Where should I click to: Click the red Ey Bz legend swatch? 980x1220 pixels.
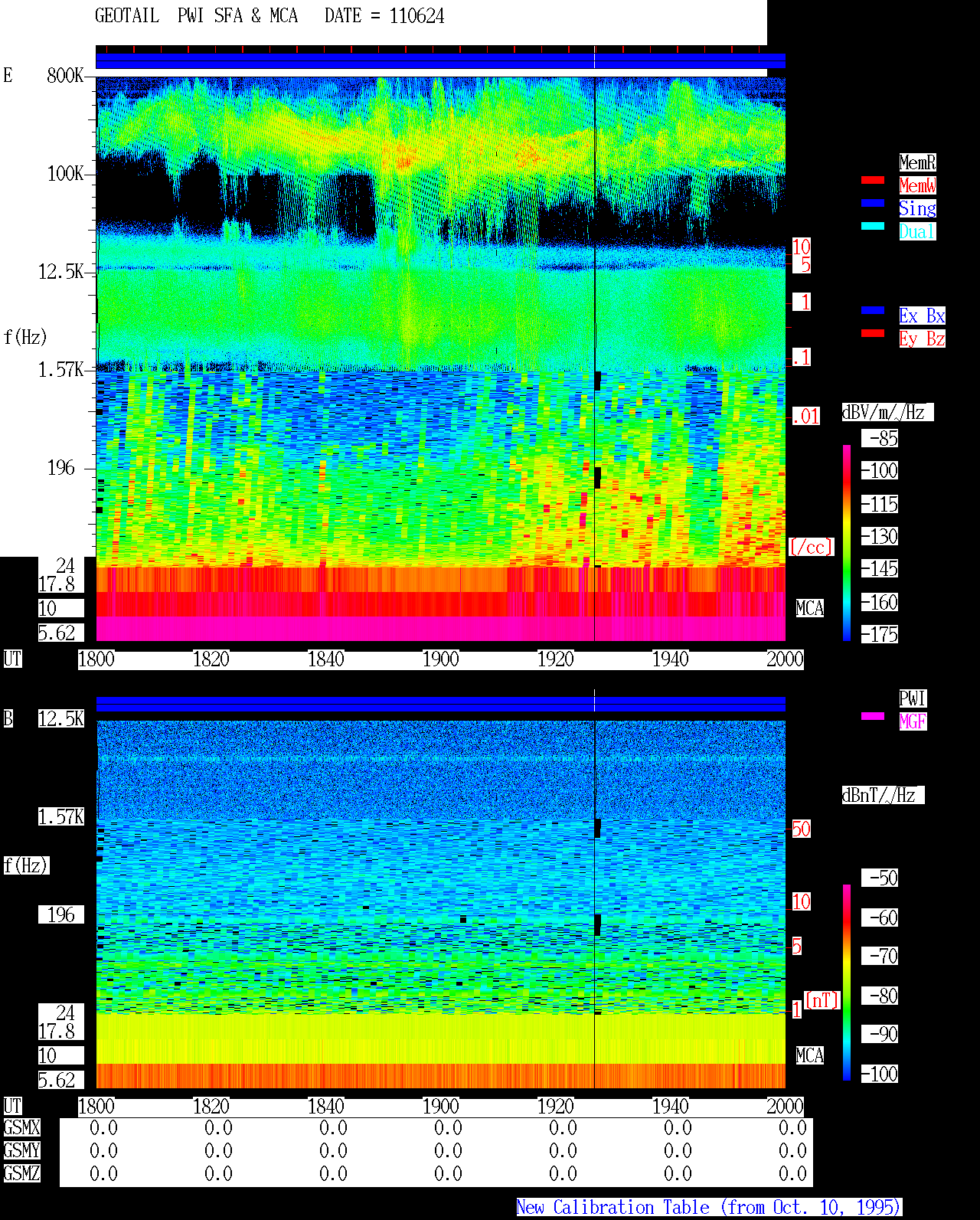click(x=873, y=333)
